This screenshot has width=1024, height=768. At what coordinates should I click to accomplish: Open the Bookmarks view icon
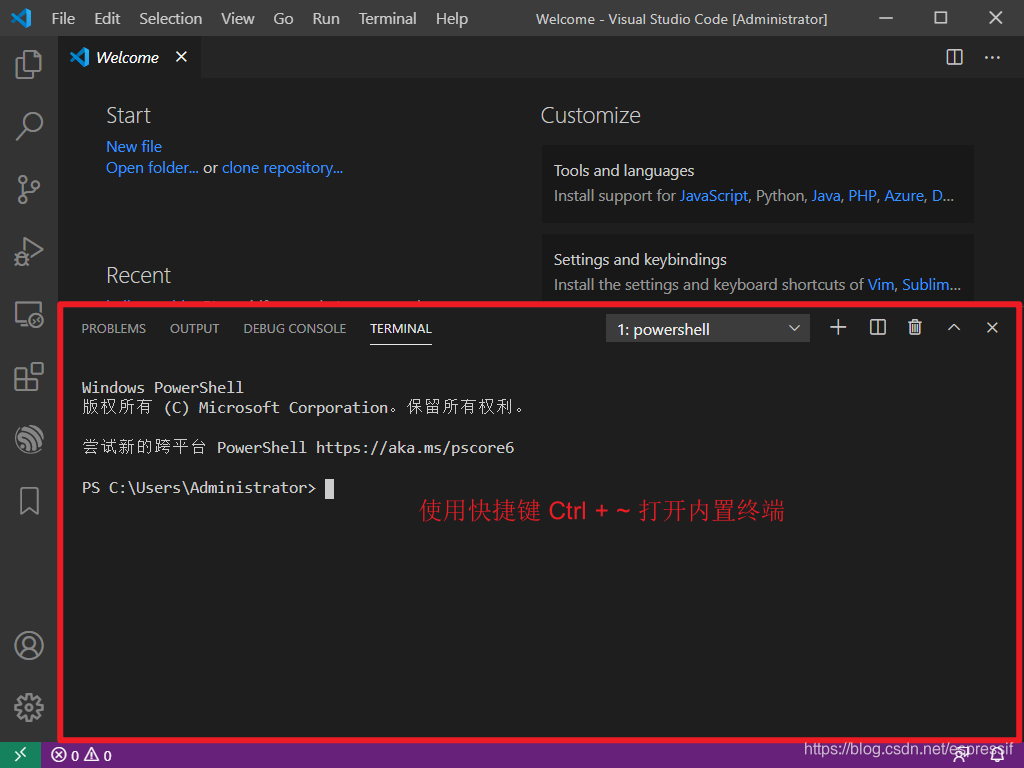[x=29, y=501]
